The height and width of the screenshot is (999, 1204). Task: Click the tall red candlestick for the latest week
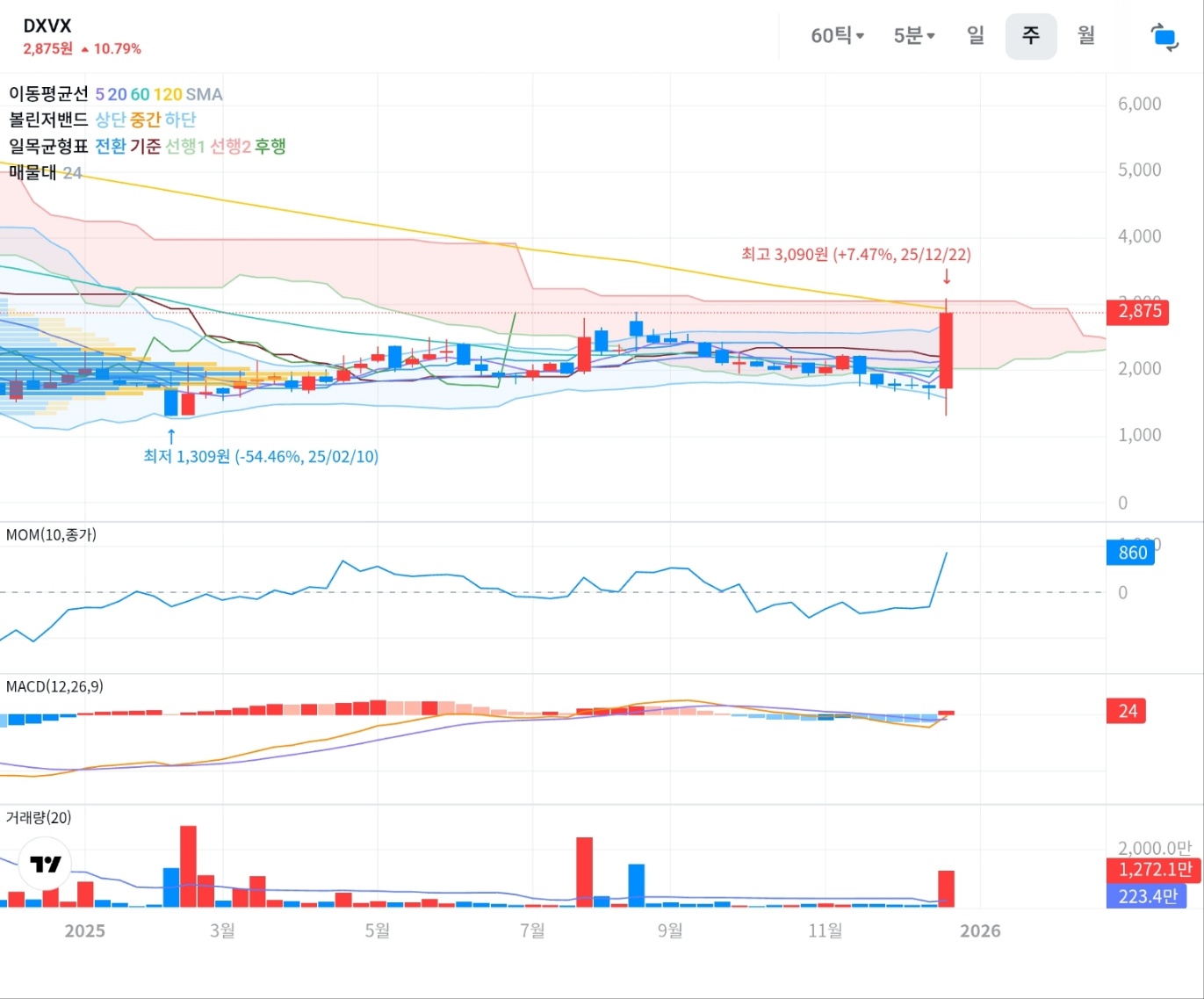pos(946,350)
